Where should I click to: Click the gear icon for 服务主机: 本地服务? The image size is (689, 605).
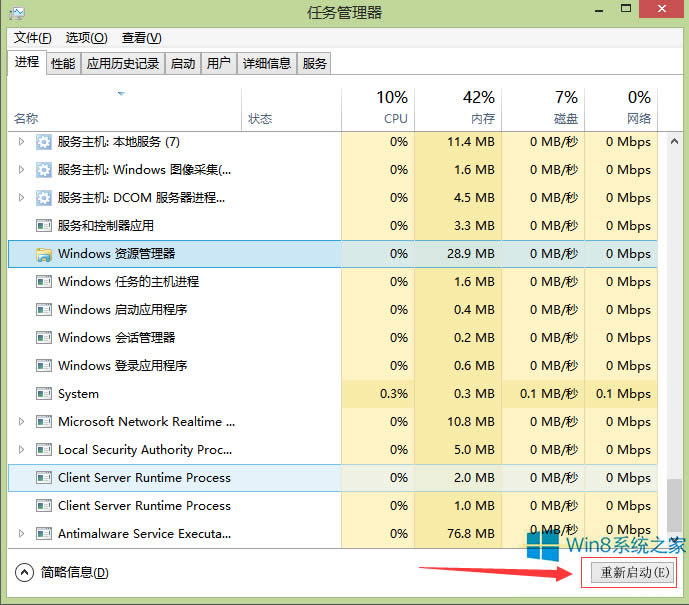tap(43, 142)
